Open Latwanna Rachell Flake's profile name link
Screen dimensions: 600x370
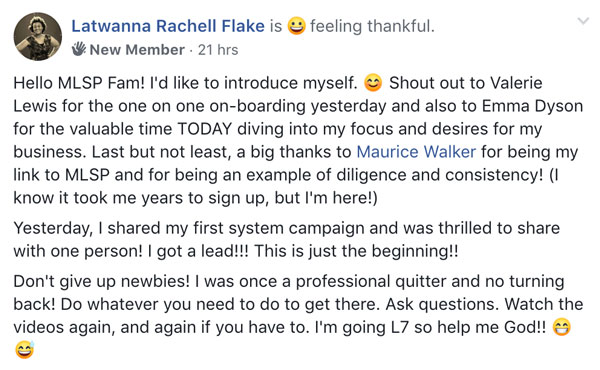click(168, 26)
